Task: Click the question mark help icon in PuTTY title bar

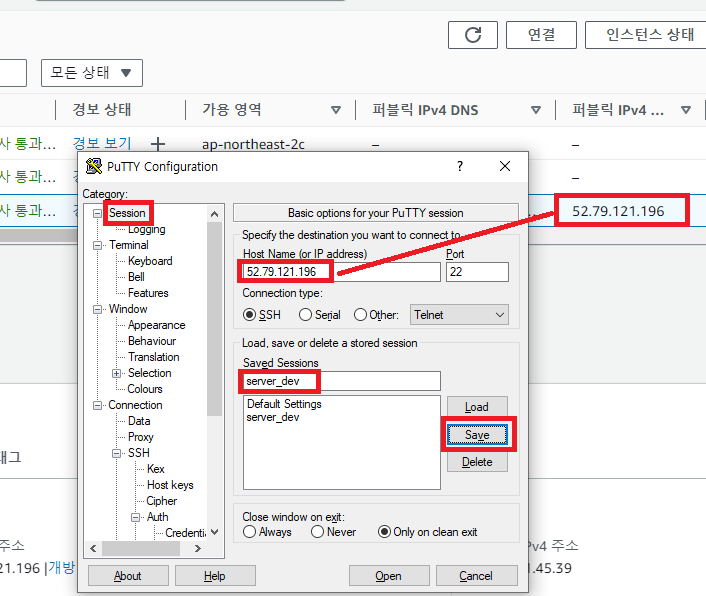Action: pyautogui.click(x=460, y=166)
